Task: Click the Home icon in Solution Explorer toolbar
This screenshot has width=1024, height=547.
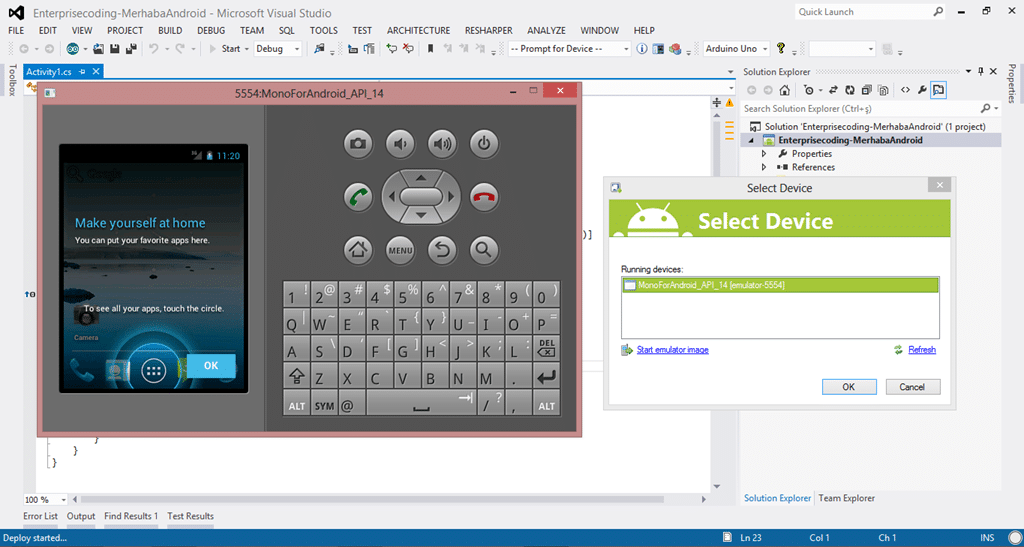Action: coord(785,90)
